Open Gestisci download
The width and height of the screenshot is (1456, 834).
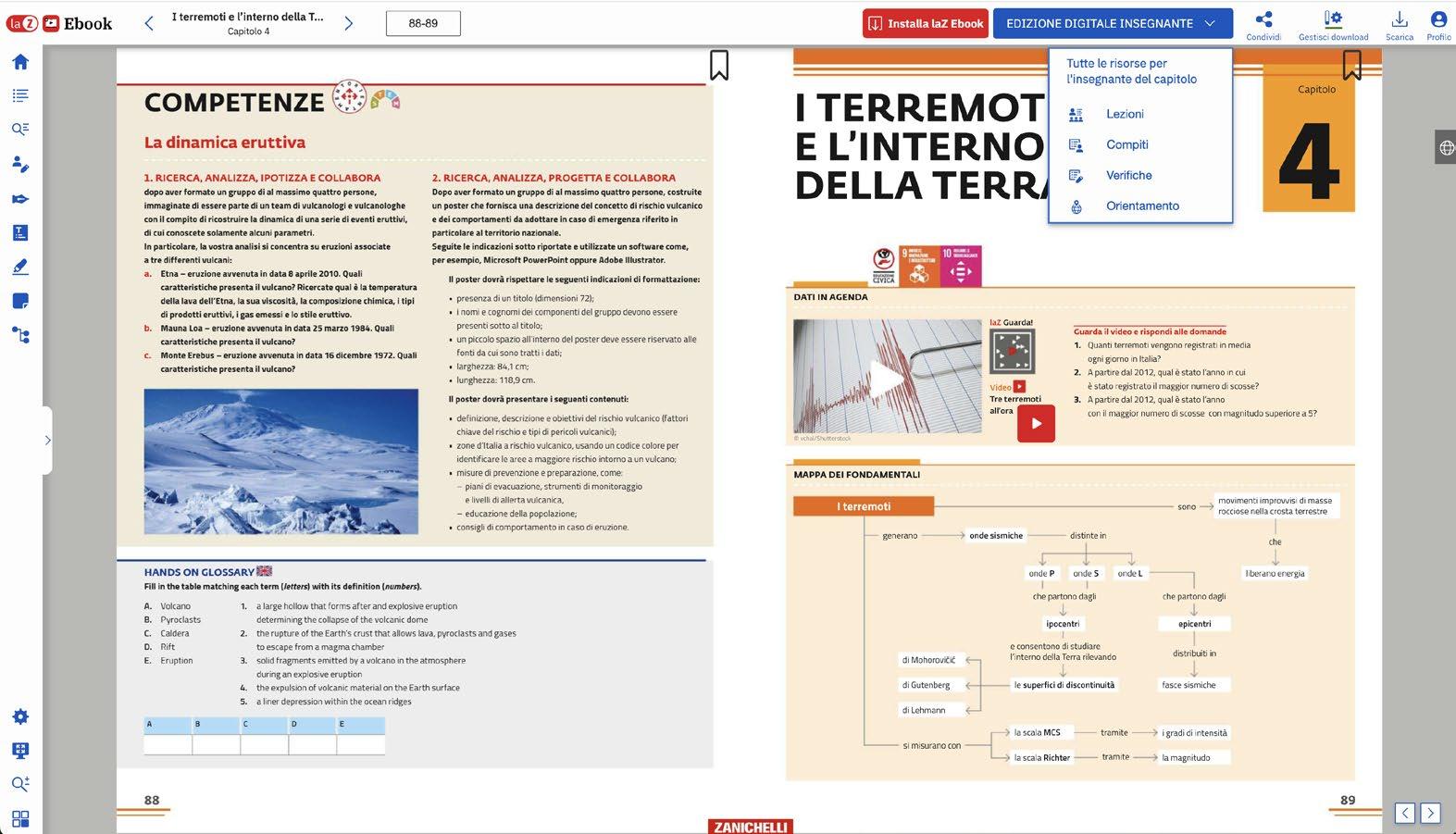pos(1333,24)
